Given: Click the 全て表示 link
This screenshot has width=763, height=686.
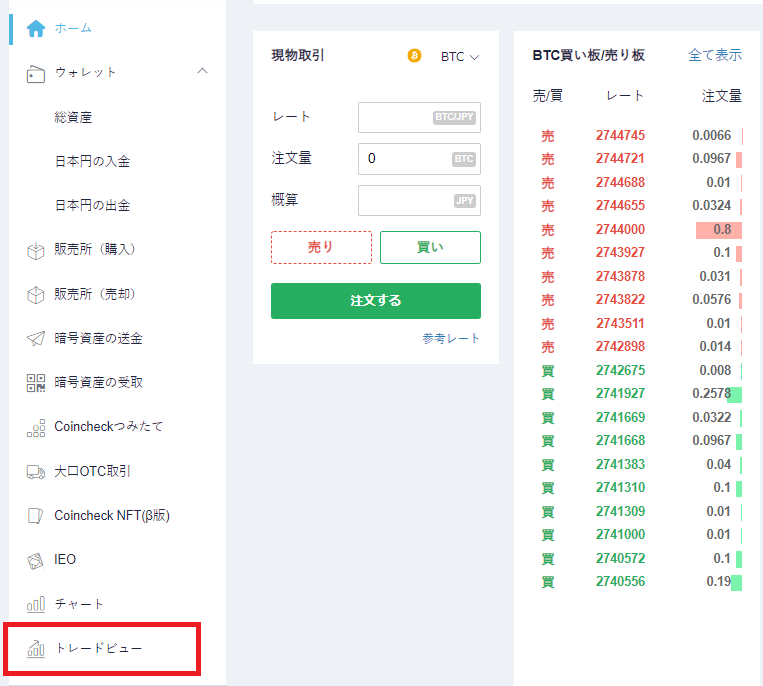Looking at the screenshot, I should tap(714, 55).
